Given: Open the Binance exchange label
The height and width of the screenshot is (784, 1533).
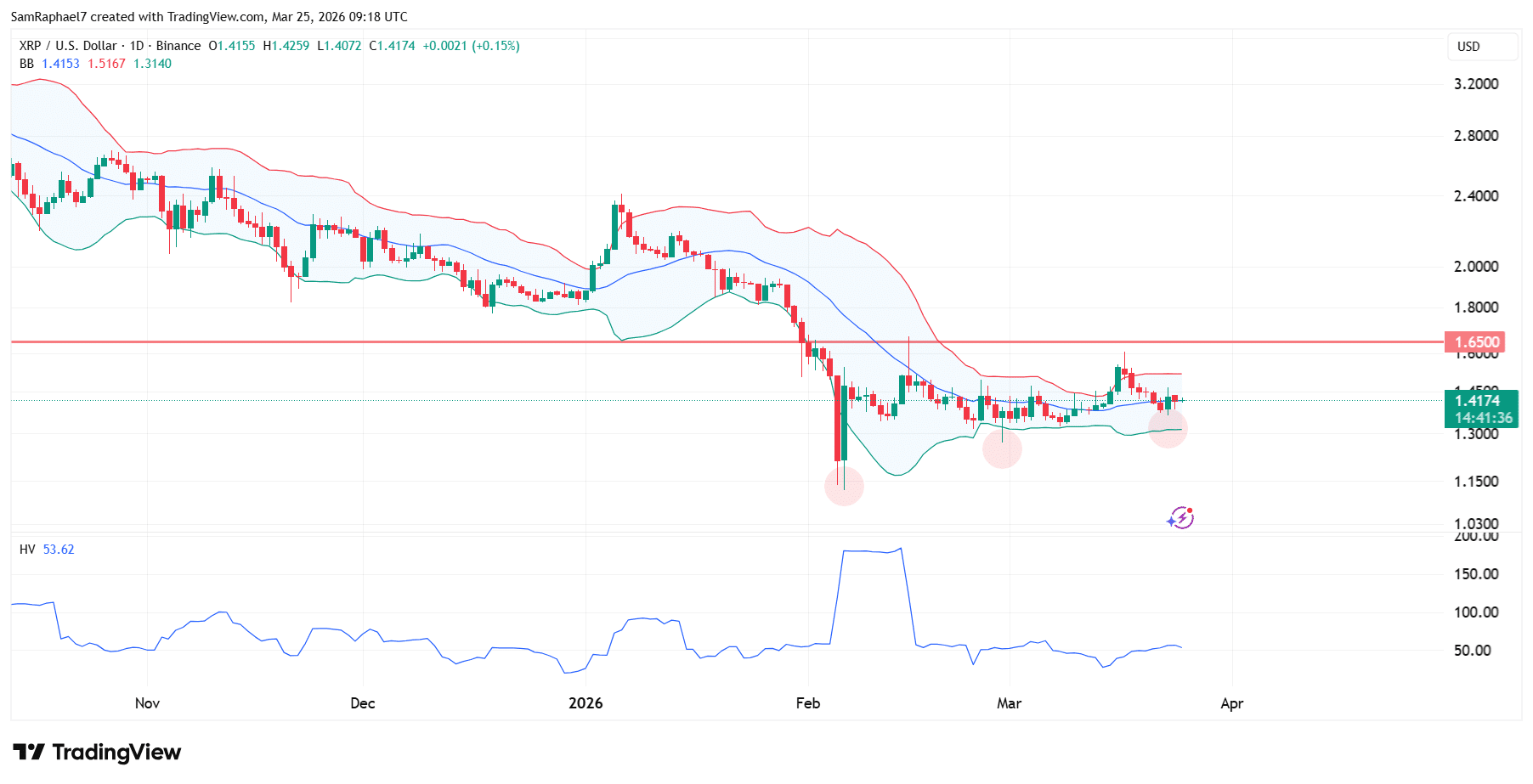Looking at the screenshot, I should [178, 46].
